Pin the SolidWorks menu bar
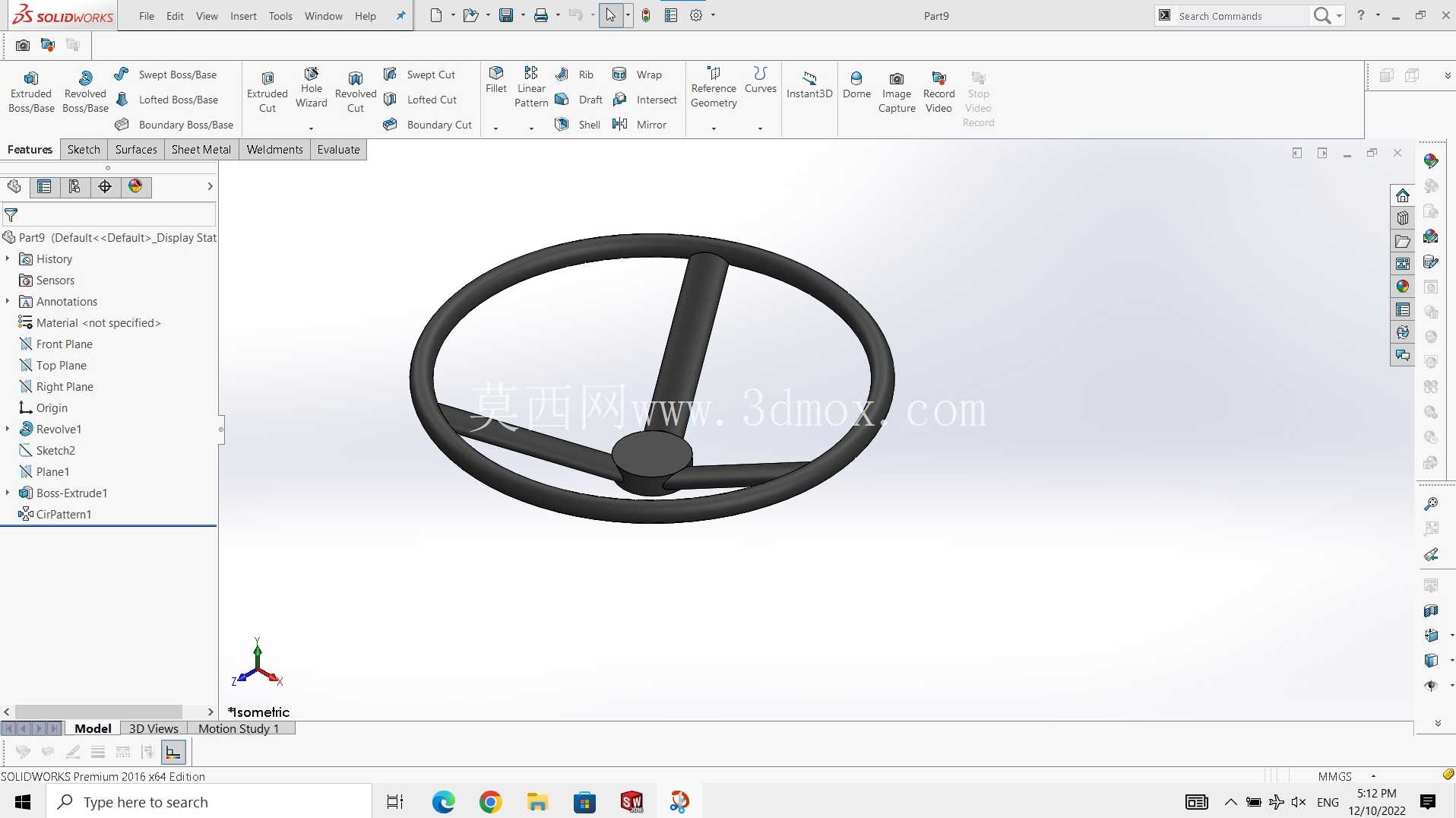The height and width of the screenshot is (818, 1456). pos(401,15)
